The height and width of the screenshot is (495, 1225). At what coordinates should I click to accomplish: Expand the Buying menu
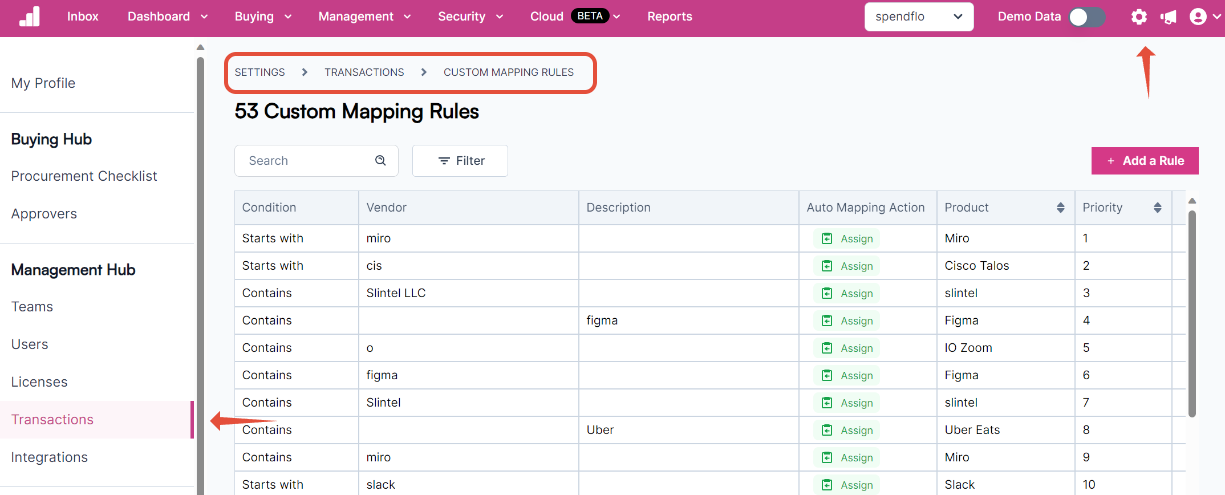pos(263,17)
